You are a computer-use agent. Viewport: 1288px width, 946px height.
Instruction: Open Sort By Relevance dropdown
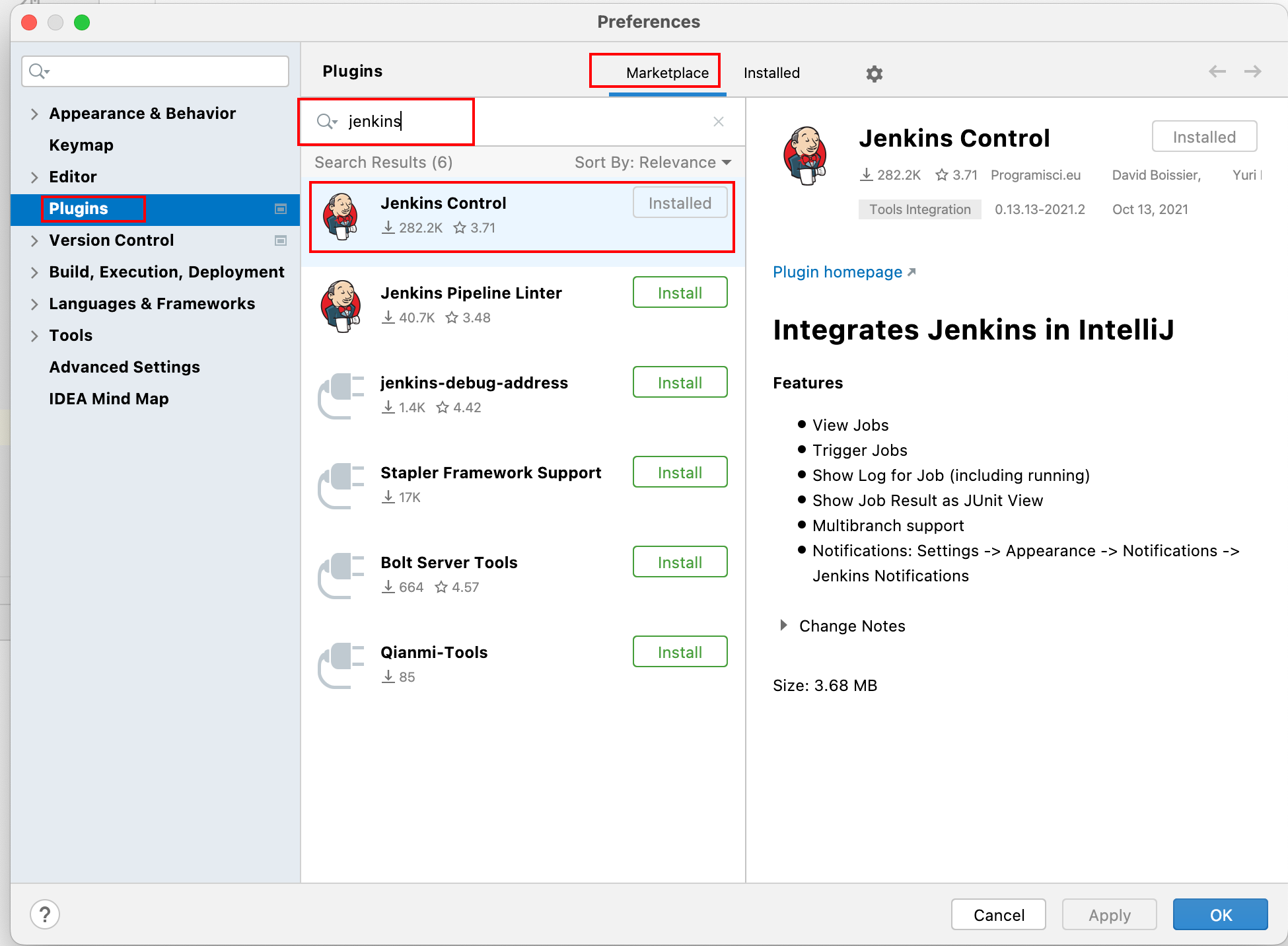pyautogui.click(x=653, y=163)
